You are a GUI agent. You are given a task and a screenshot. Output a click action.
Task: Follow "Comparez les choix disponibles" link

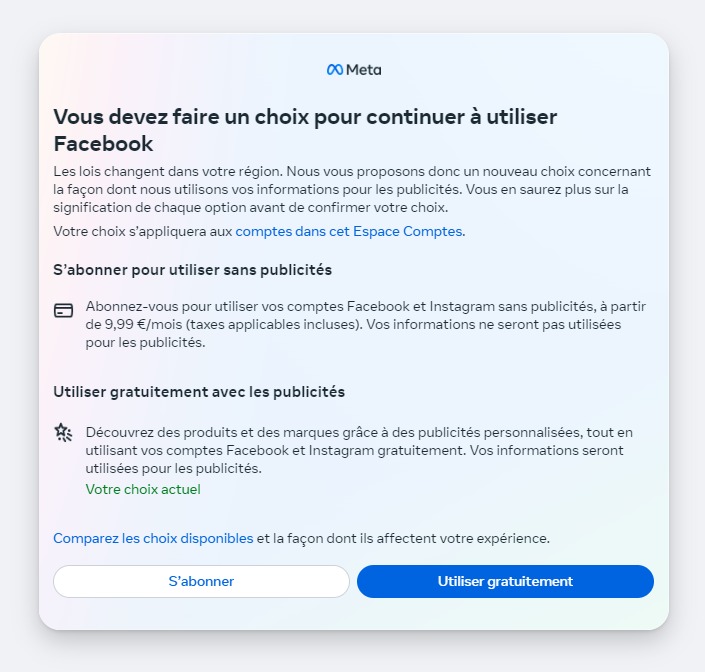pyautogui.click(x=153, y=538)
